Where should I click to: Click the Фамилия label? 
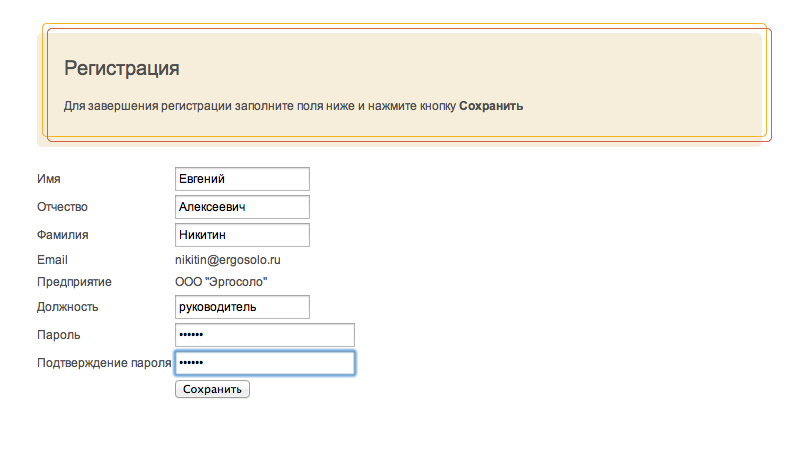click(63, 235)
